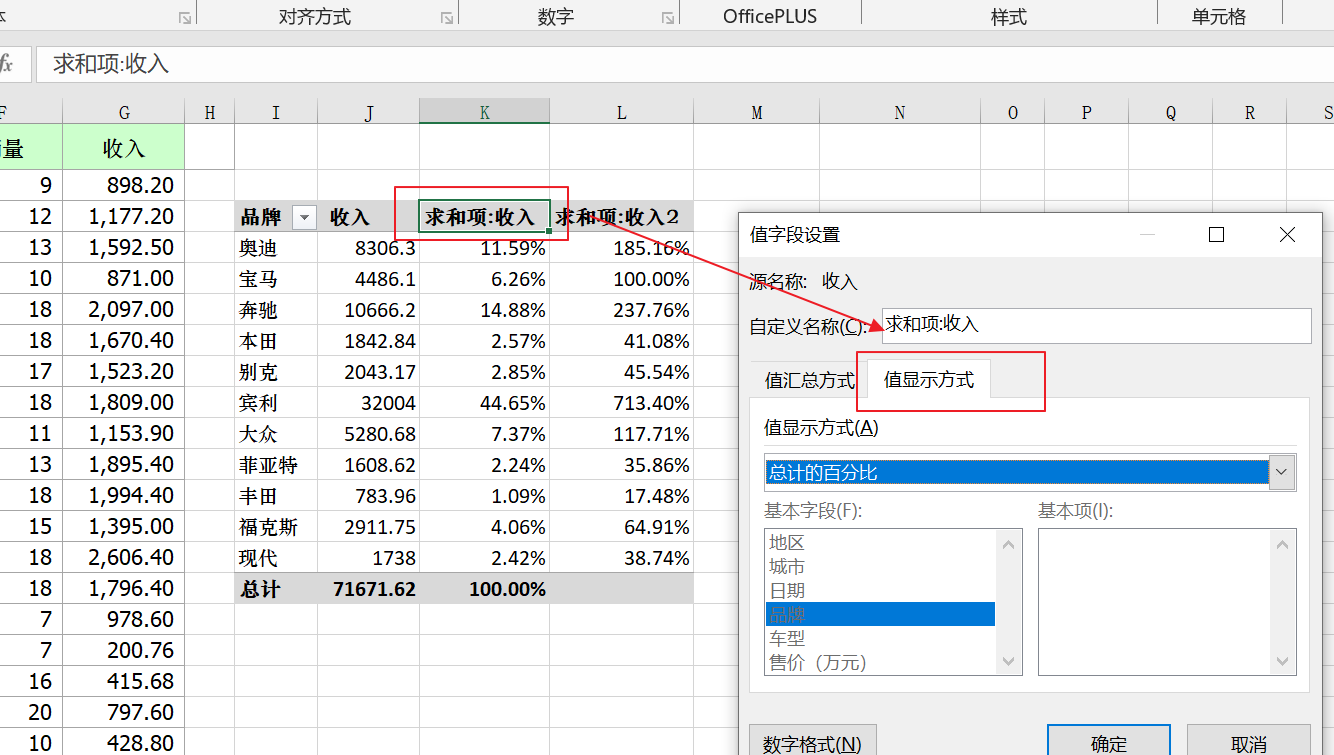Select column H header
This screenshot has width=1334, height=755.
tap(210, 112)
